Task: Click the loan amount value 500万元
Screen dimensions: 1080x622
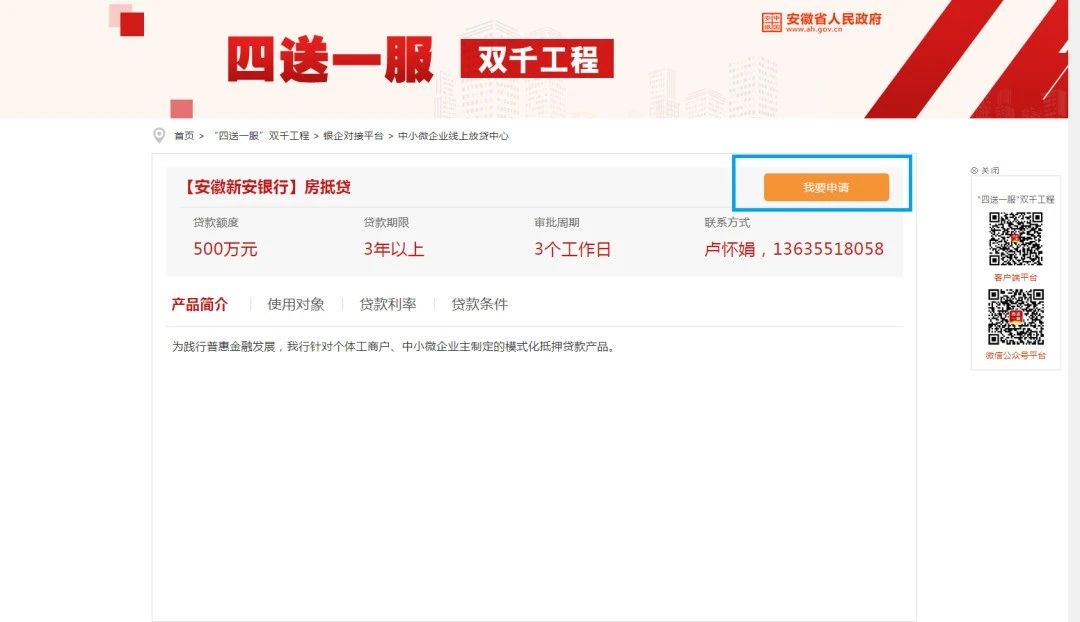Action: pyautogui.click(x=225, y=249)
